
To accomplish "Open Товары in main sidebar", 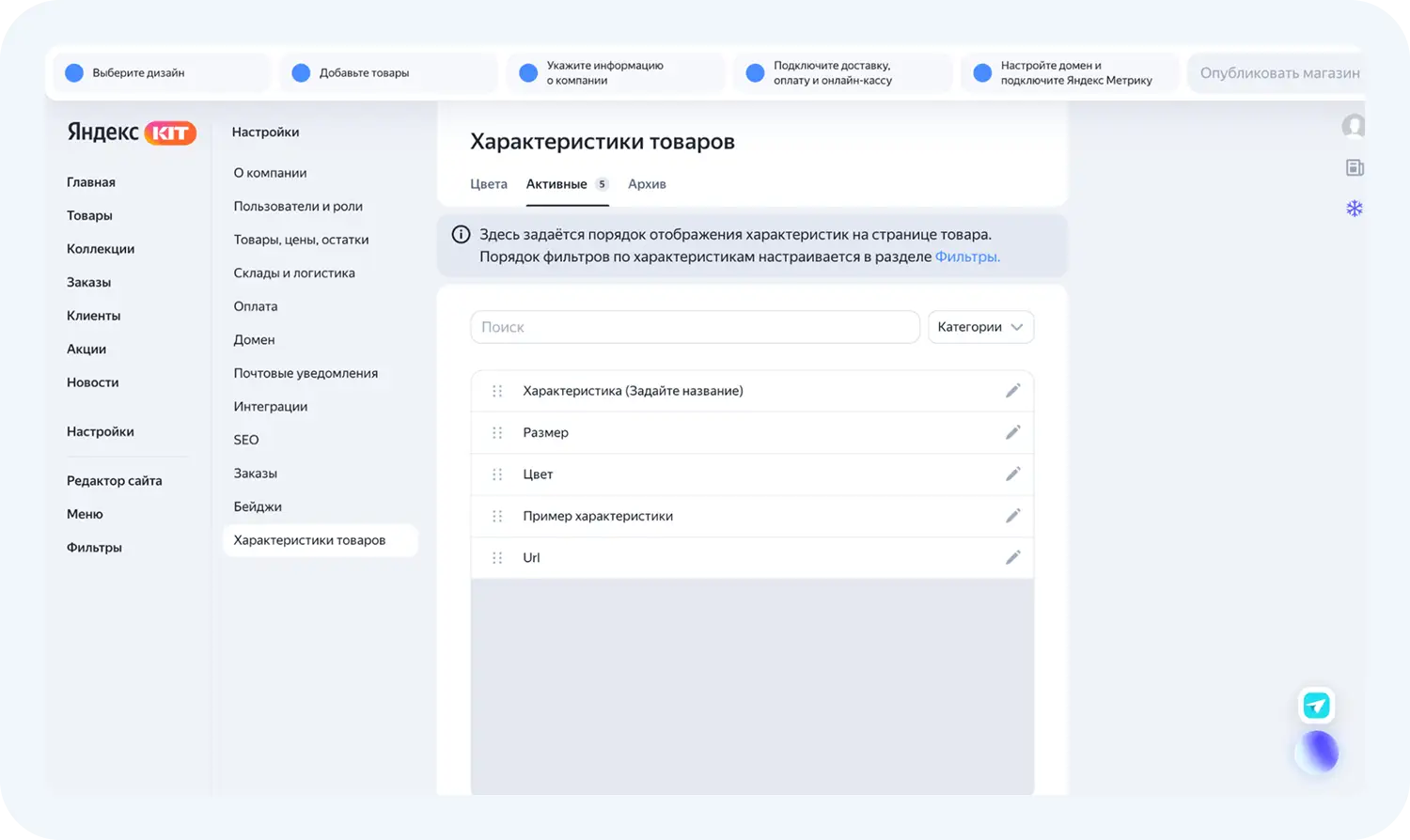I will coord(89,215).
